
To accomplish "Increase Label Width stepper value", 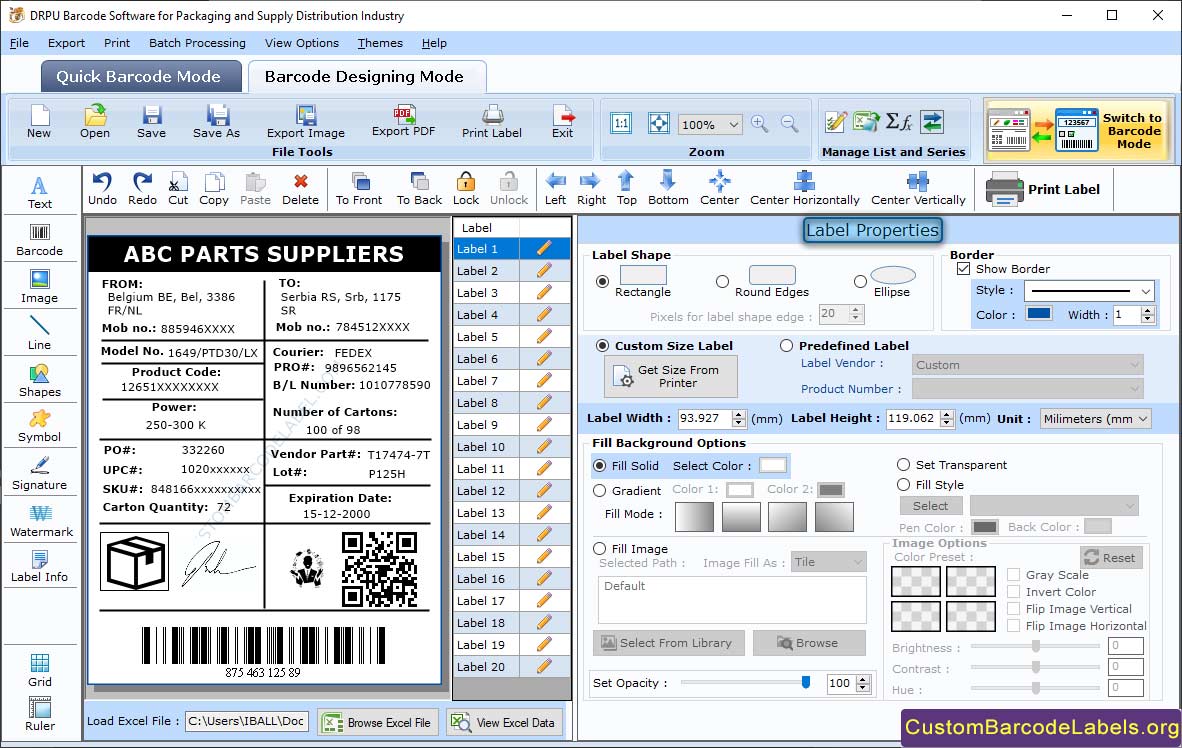I will (739, 414).
